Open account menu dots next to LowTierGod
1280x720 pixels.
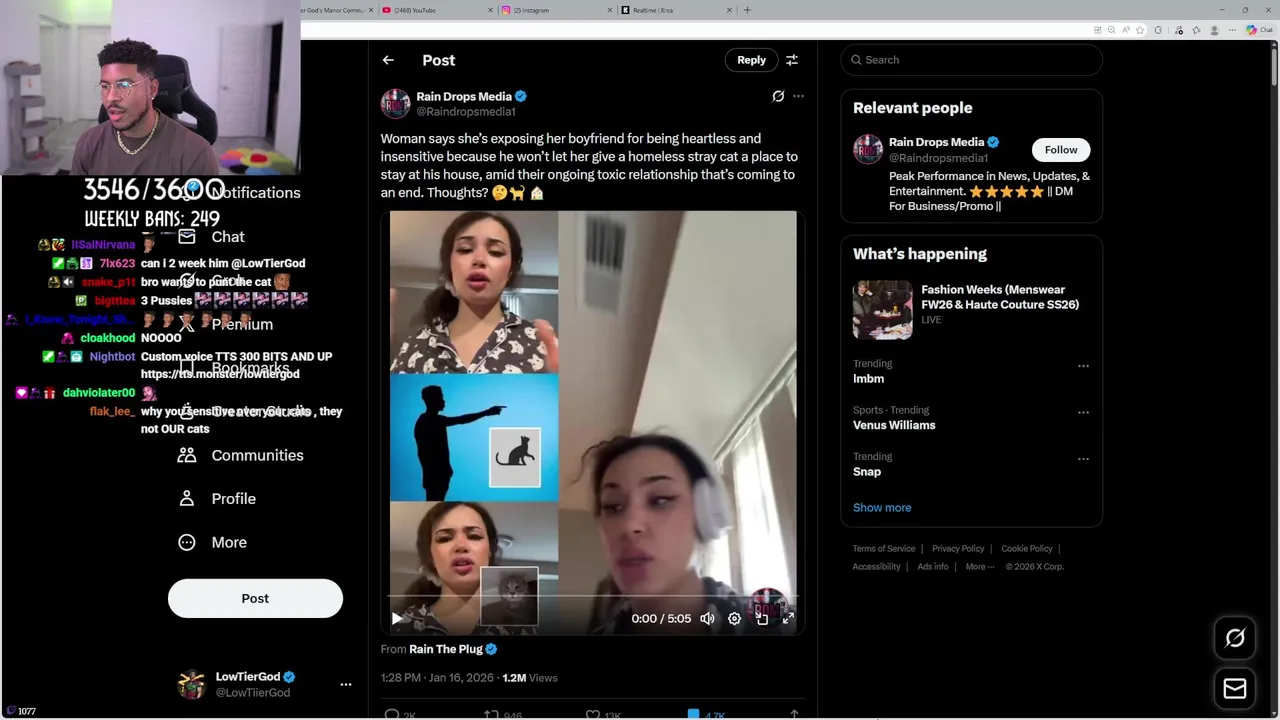point(346,684)
